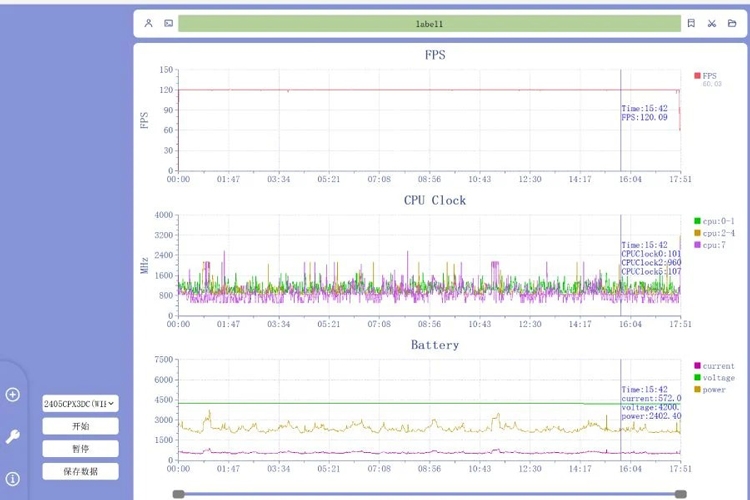The width and height of the screenshot is (750, 500).
Task: Click the 保存数据 save data button
Action: point(80,471)
